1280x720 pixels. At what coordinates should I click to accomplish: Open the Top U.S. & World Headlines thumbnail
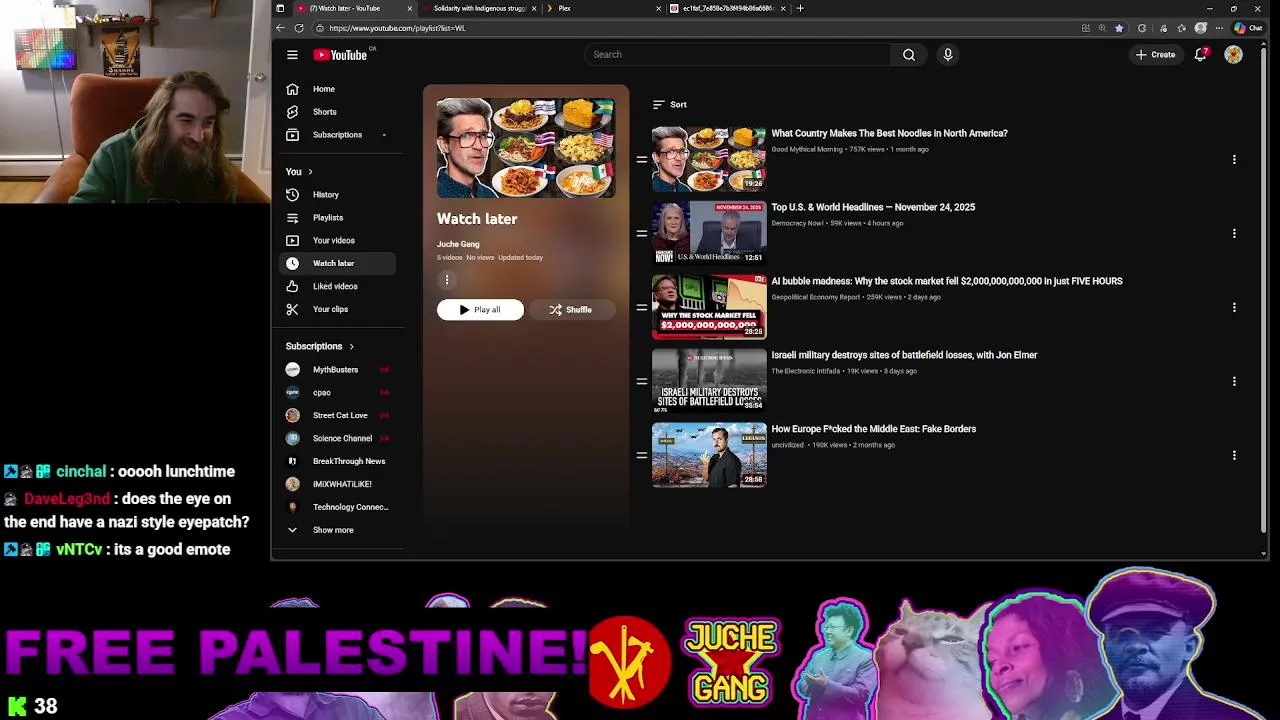click(709, 233)
